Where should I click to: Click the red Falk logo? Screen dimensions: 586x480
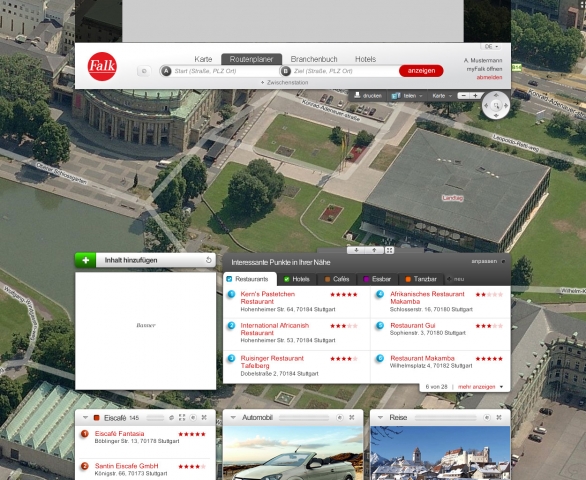(x=102, y=67)
